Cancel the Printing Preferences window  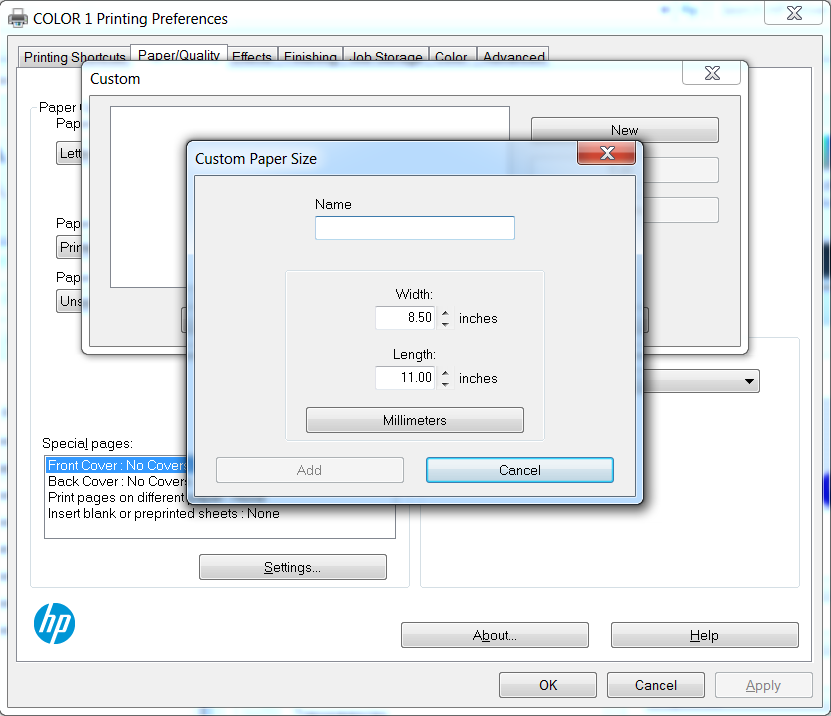[x=656, y=685]
